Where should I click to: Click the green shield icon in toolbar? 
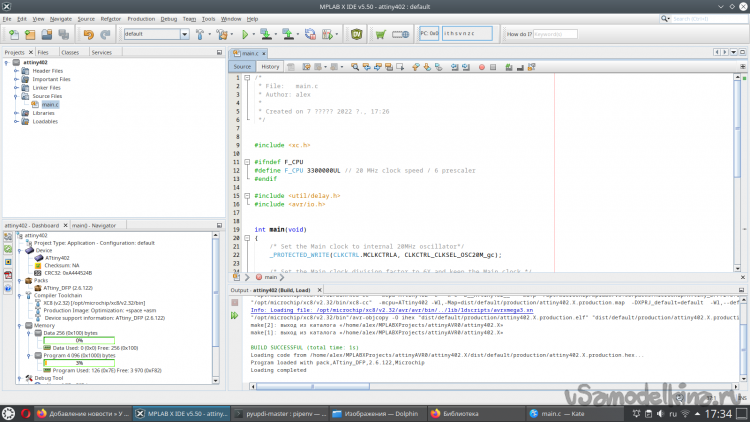357,34
